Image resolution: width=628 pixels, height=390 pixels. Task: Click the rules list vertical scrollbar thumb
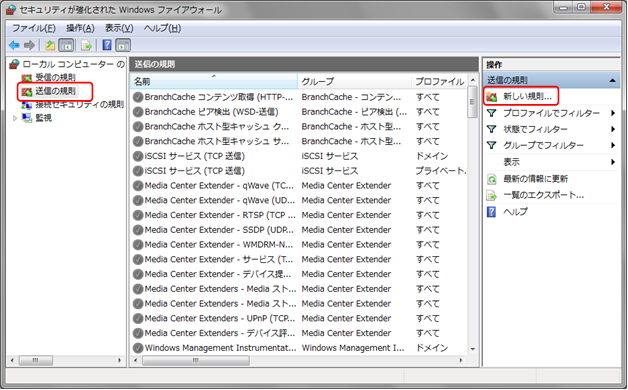(x=473, y=102)
